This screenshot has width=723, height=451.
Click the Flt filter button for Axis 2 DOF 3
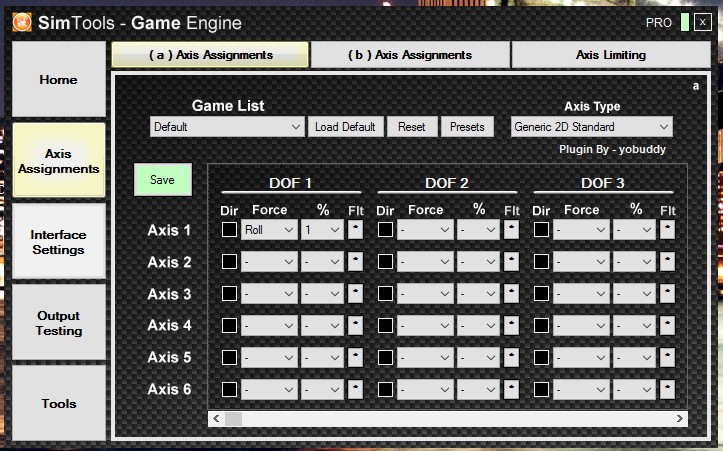[667, 261]
